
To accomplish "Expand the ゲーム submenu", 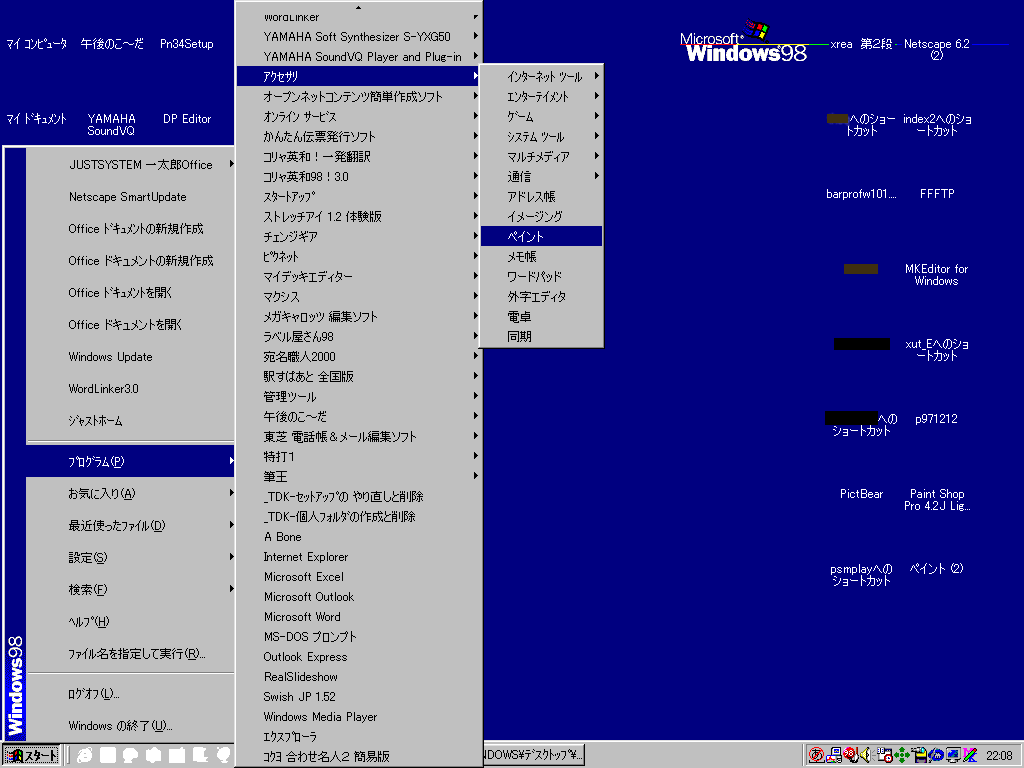I will 541,116.
